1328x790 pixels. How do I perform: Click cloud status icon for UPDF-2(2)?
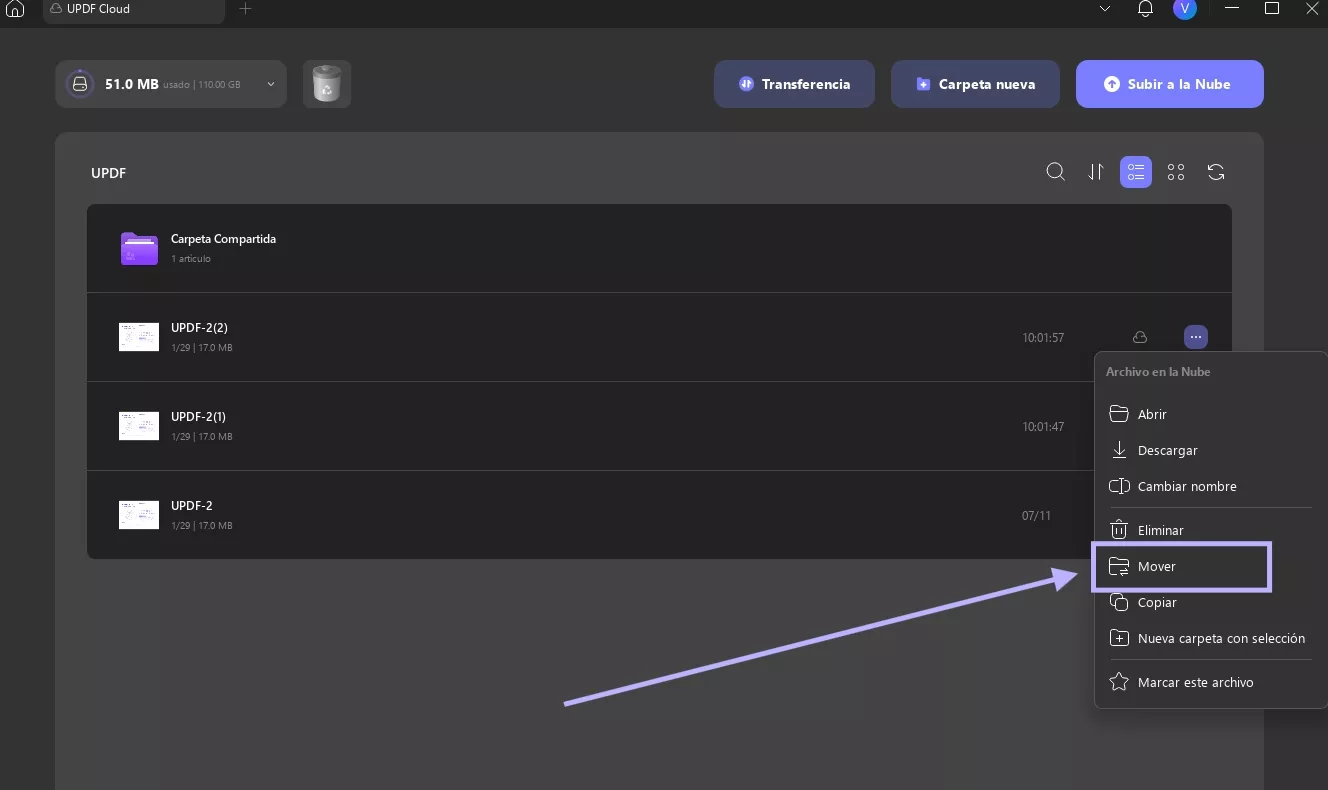1140,337
